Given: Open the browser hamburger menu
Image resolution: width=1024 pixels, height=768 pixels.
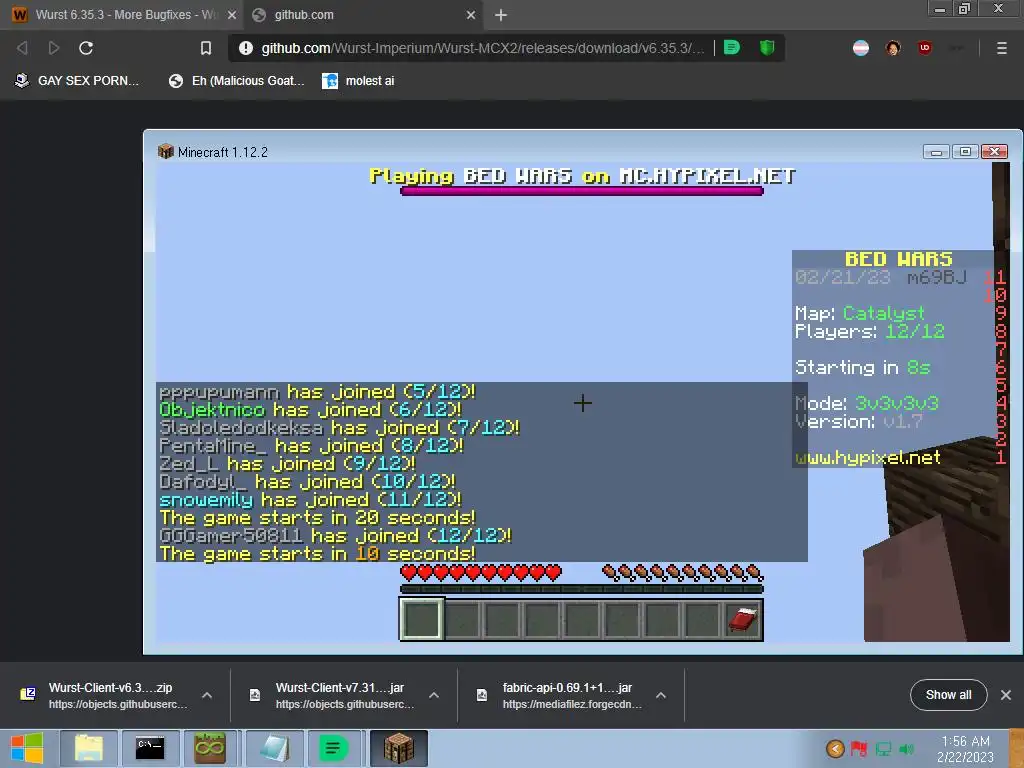Looking at the screenshot, I should pos(1002,48).
